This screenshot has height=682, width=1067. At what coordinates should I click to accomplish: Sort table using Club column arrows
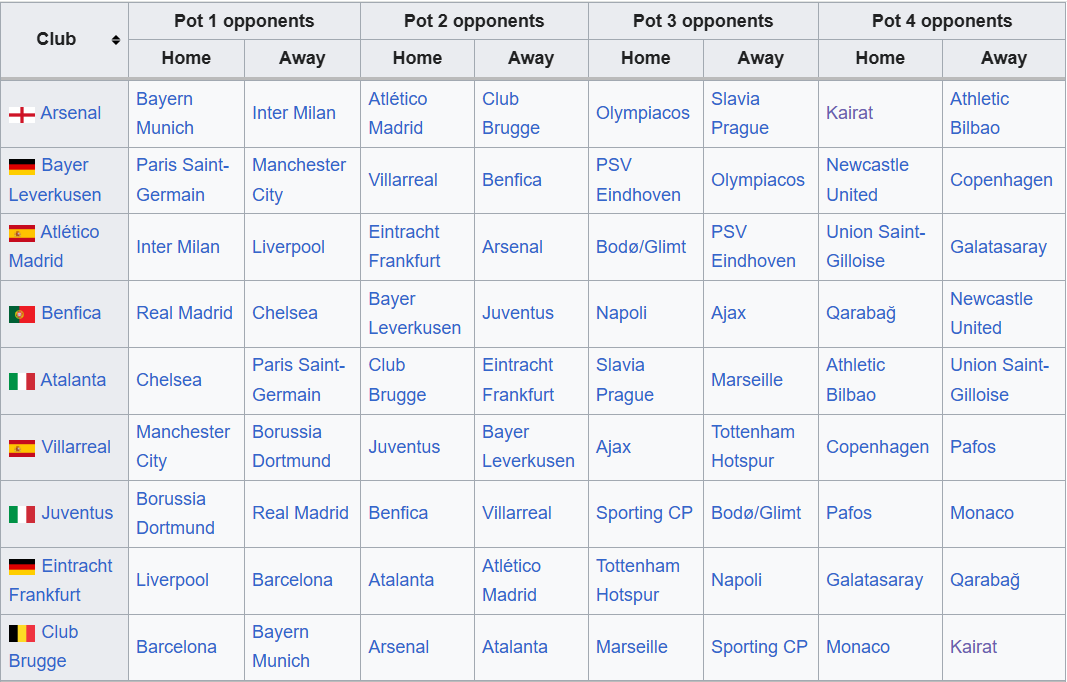pos(116,40)
